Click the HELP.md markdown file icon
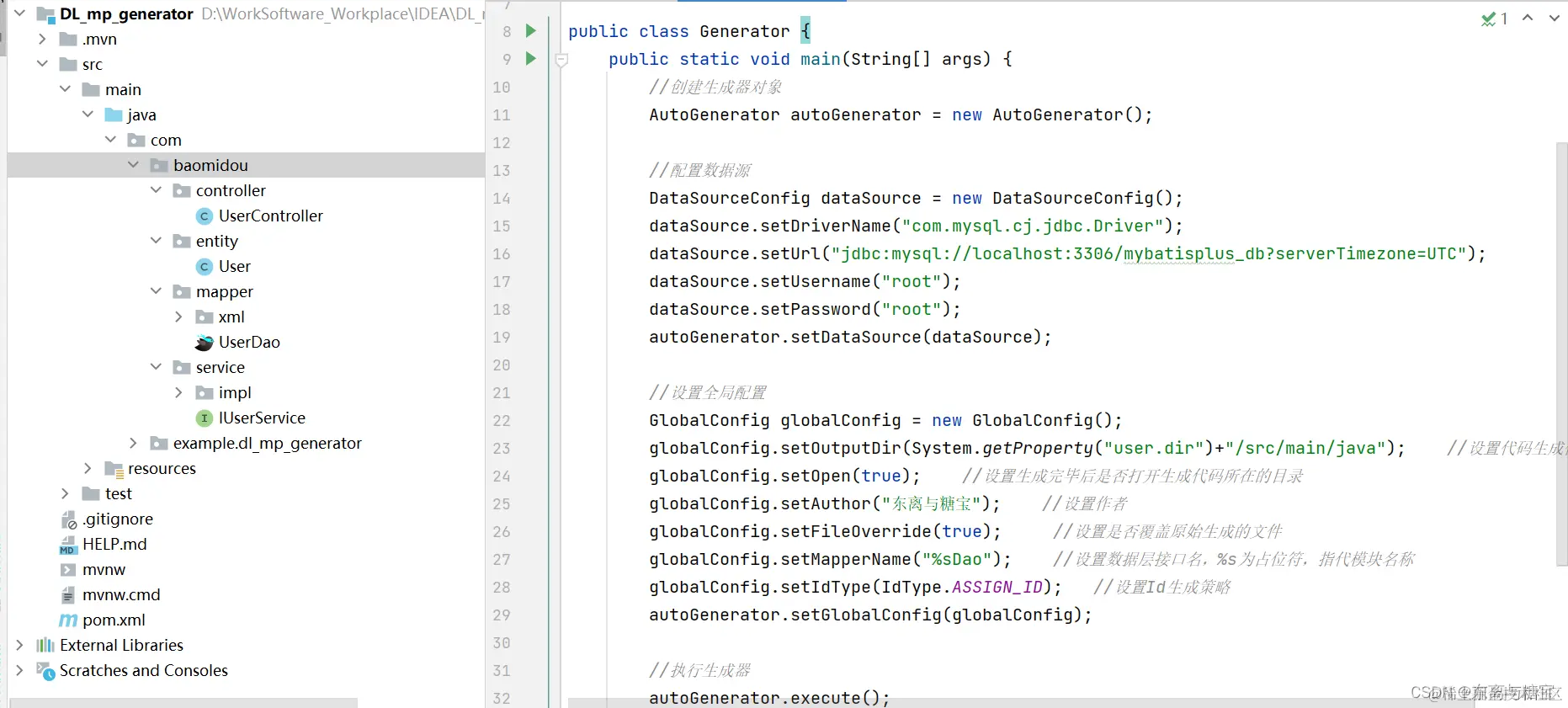The width and height of the screenshot is (1568, 708). [x=68, y=545]
